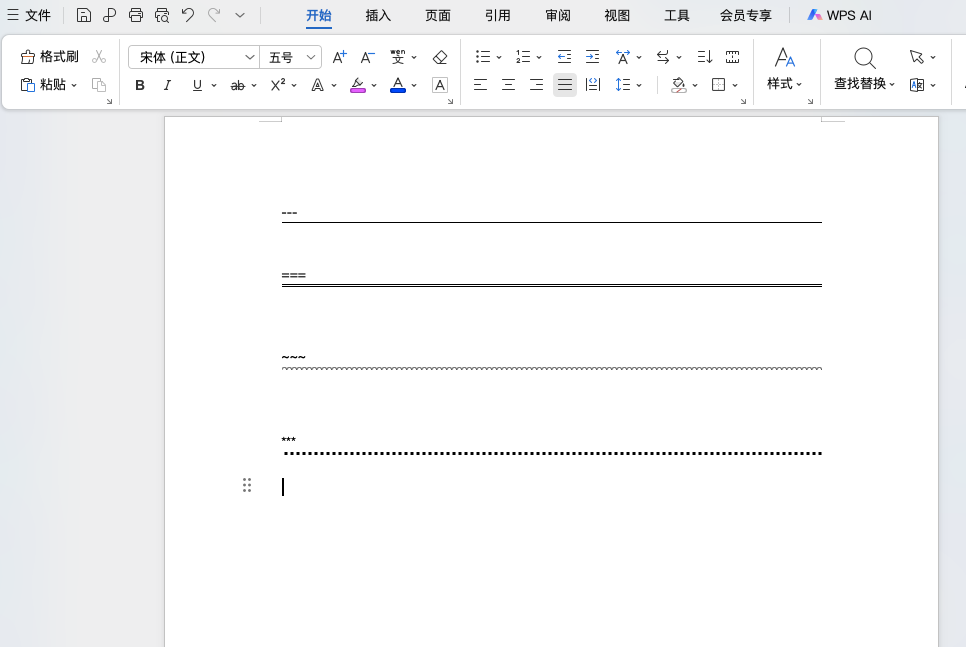
Task: Switch to the 引用 tab
Action: point(498,15)
